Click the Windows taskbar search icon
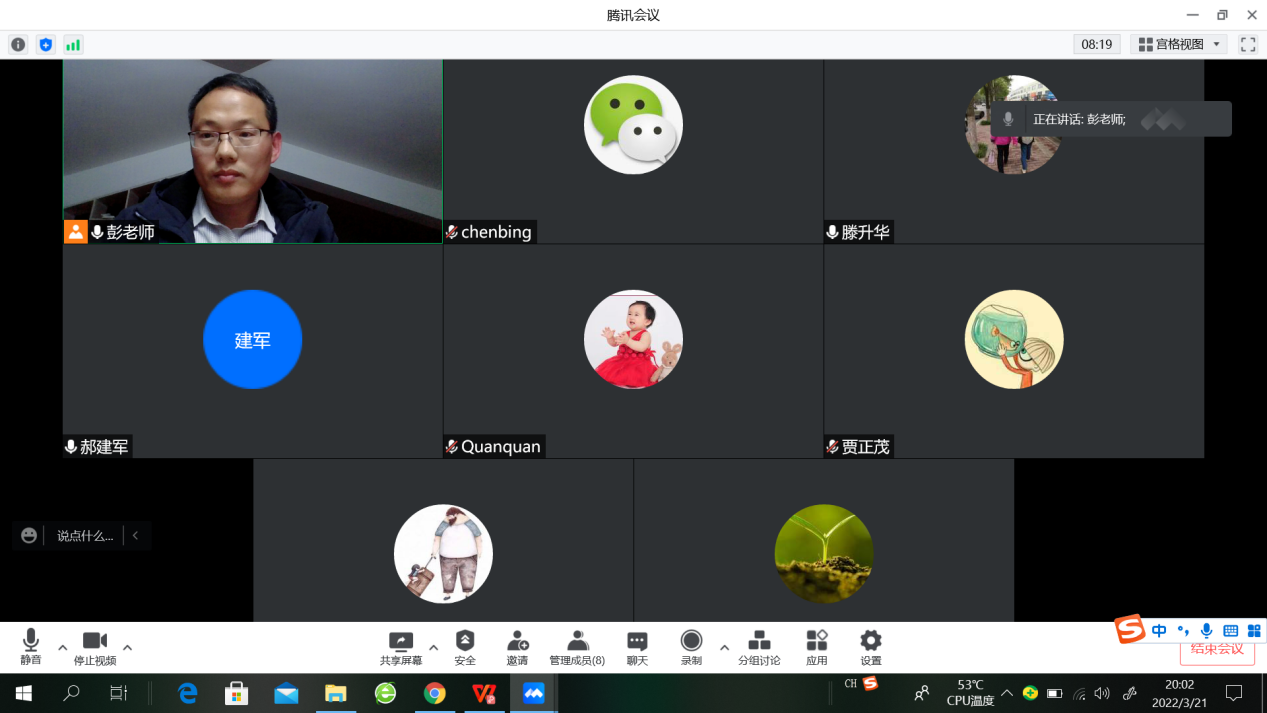Screen dimensions: 1267x713 coord(71,693)
